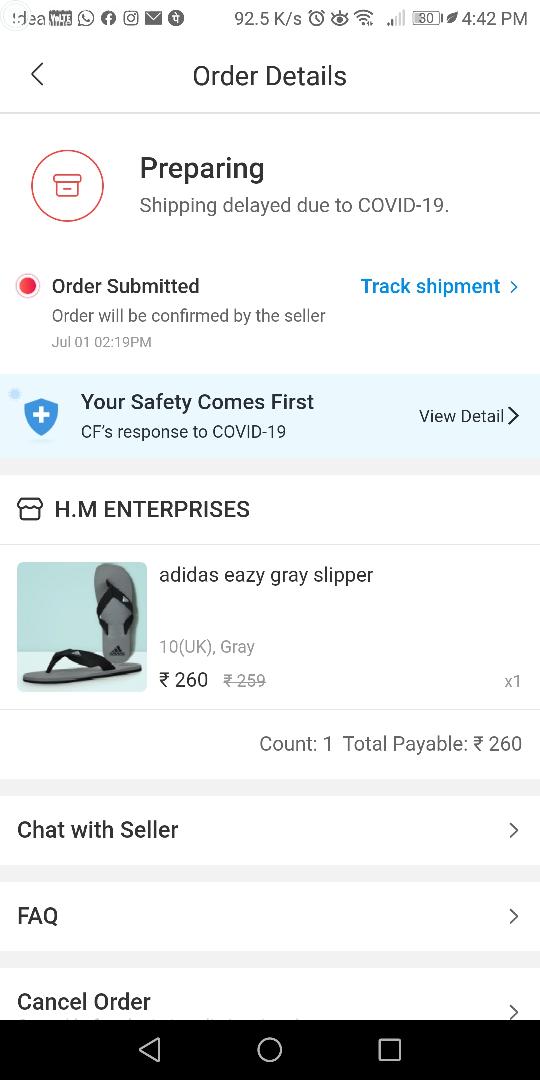Open the Chat with Seller option
Screen dimensions: 540x1080
pyautogui.click(x=270, y=830)
